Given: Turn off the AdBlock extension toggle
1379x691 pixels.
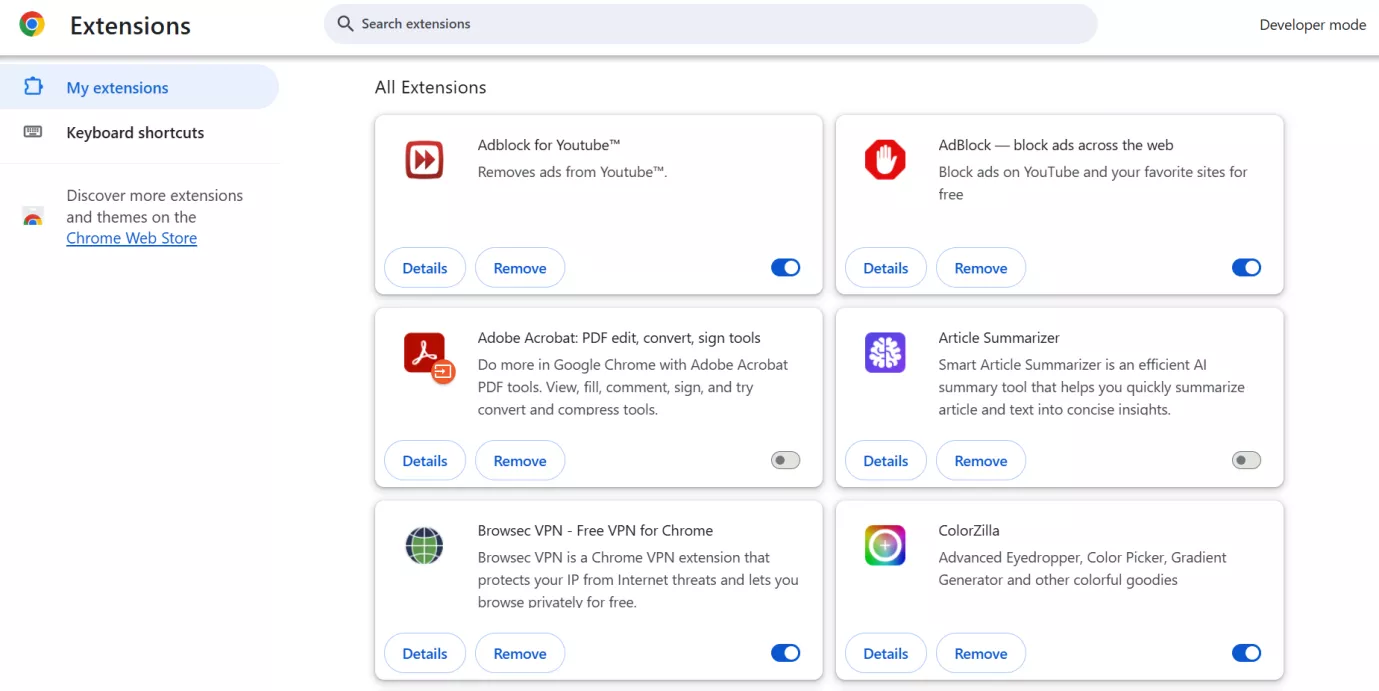Looking at the screenshot, I should 1246,267.
